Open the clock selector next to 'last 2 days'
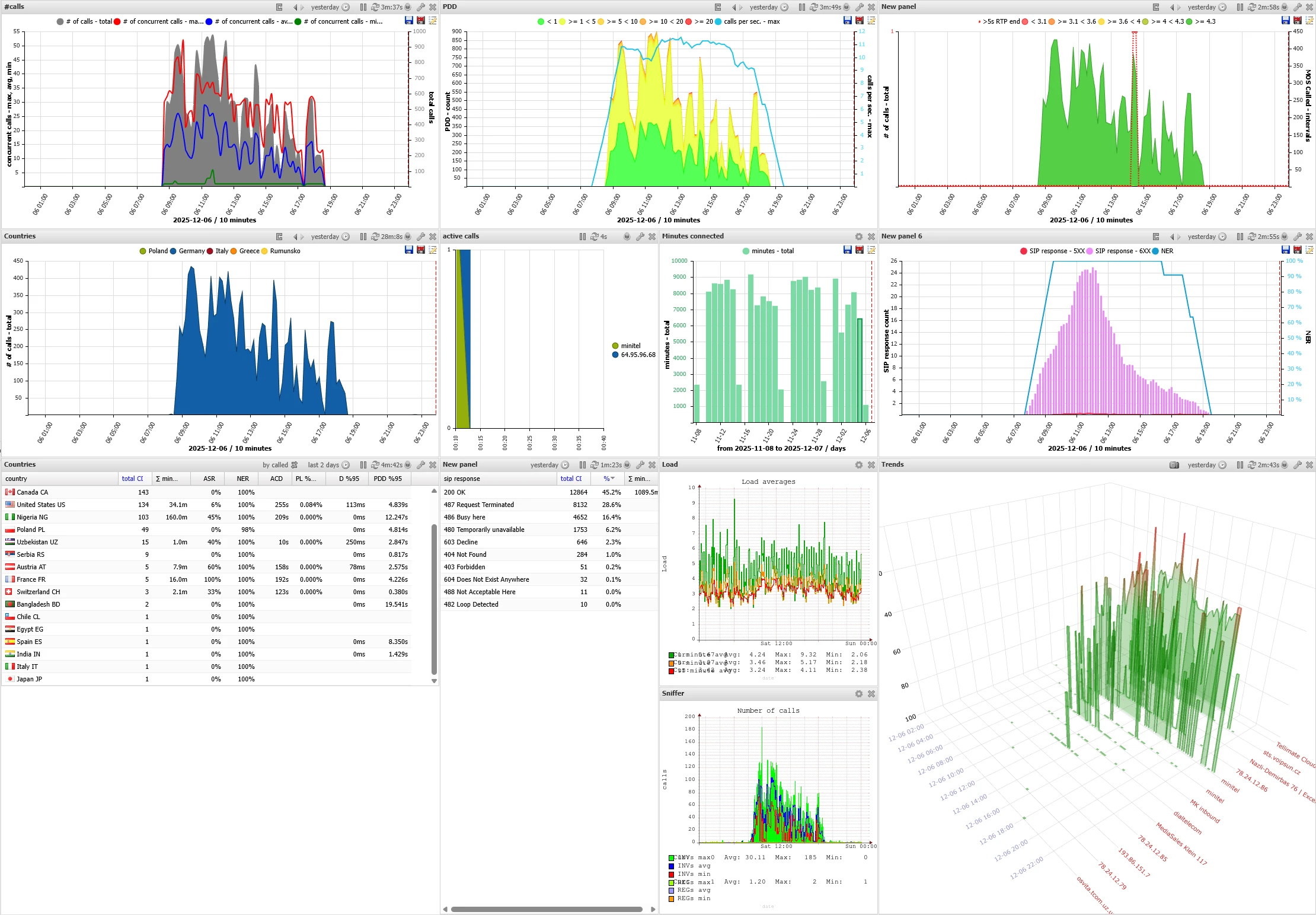 coord(346,465)
